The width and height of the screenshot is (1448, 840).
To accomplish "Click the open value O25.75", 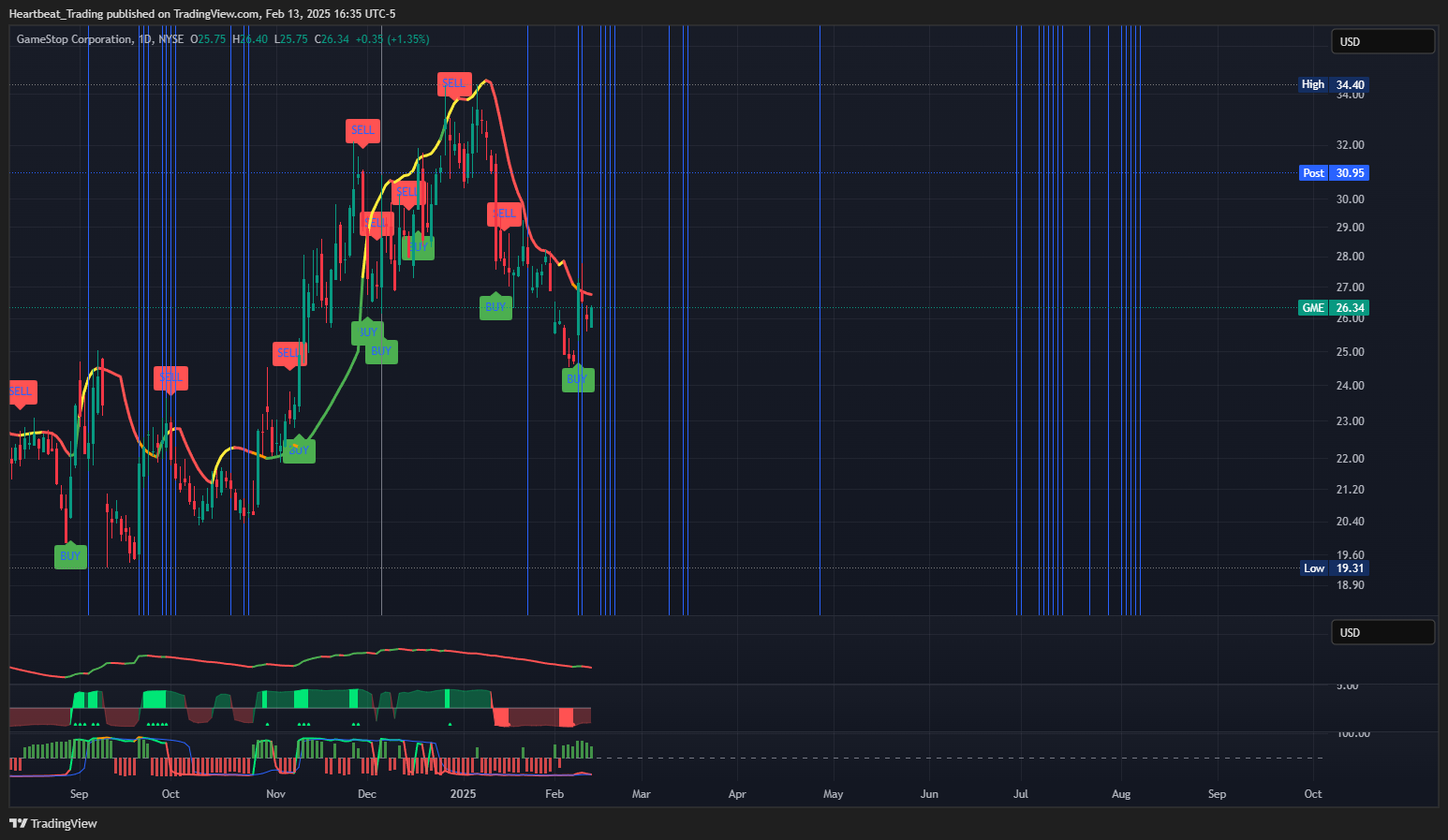I will pyautogui.click(x=208, y=39).
